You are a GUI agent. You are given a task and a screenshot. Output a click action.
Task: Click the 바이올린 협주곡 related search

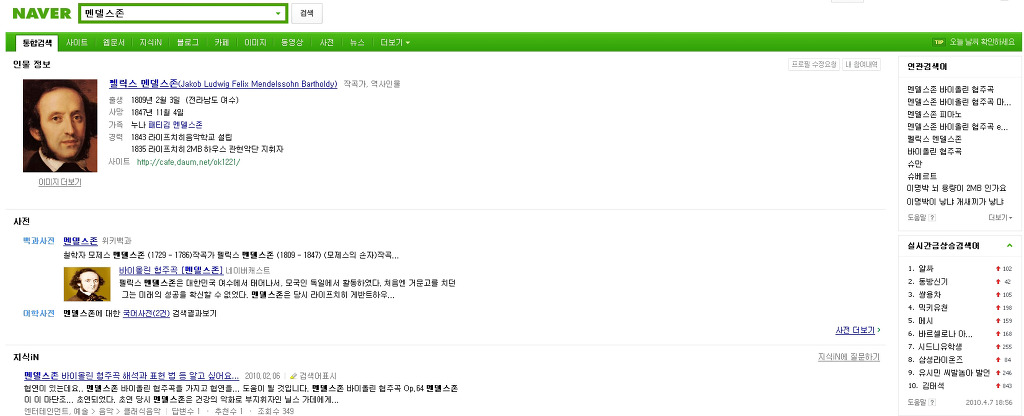[934, 152]
